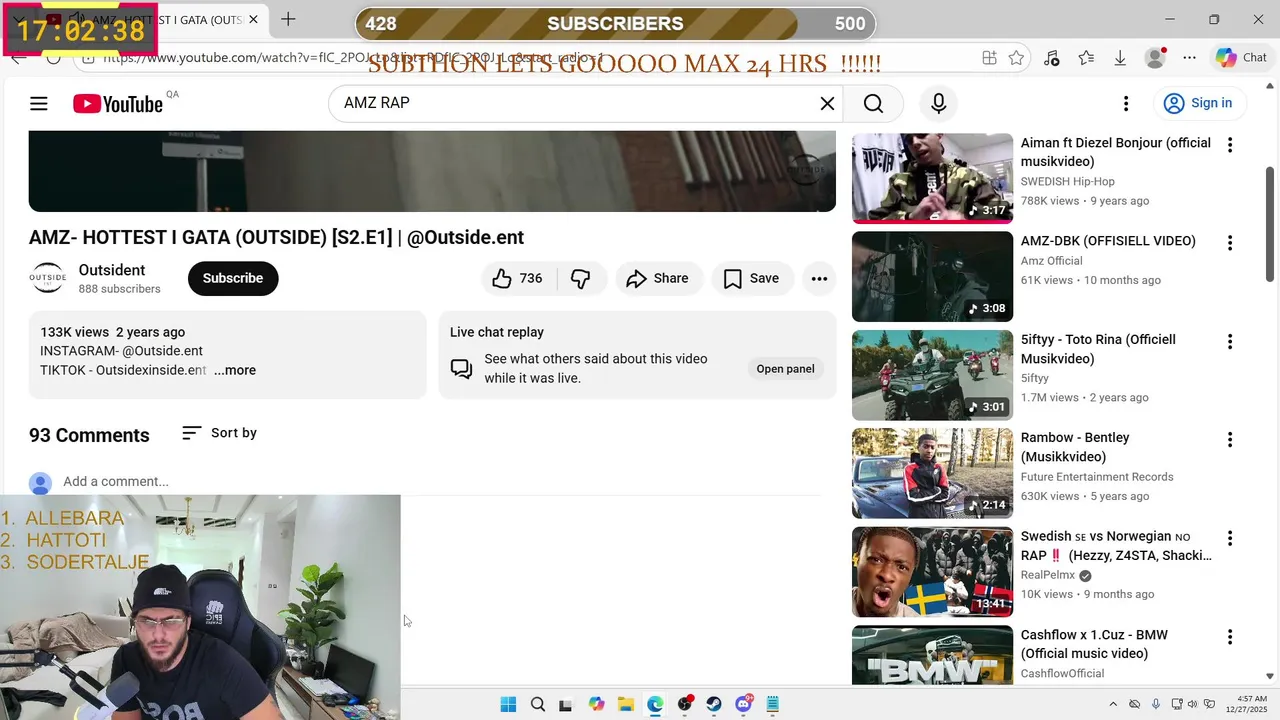
Task: Click the Outsident channel name
Action: point(112,270)
